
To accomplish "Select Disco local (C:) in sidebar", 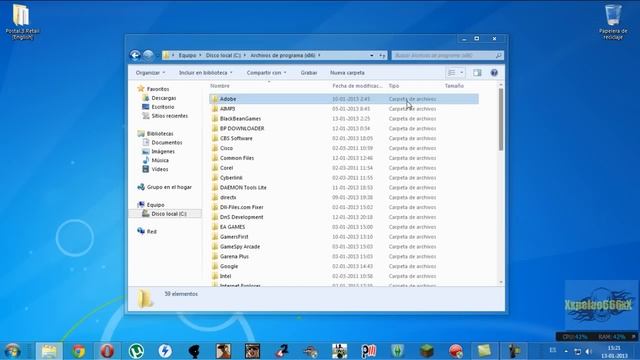I will [x=169, y=214].
